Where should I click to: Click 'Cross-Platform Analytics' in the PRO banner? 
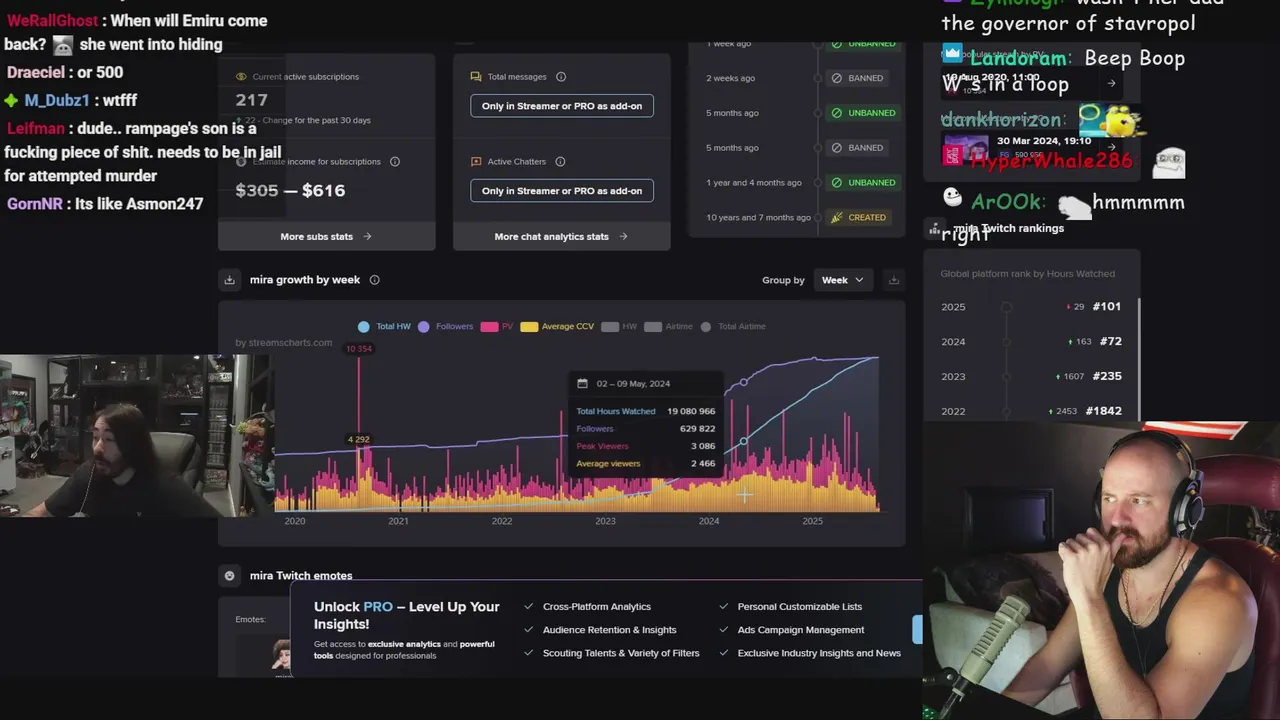pos(596,607)
